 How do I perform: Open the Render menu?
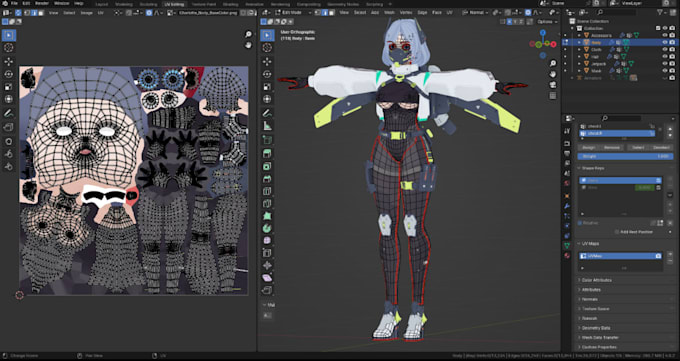(x=42, y=3)
